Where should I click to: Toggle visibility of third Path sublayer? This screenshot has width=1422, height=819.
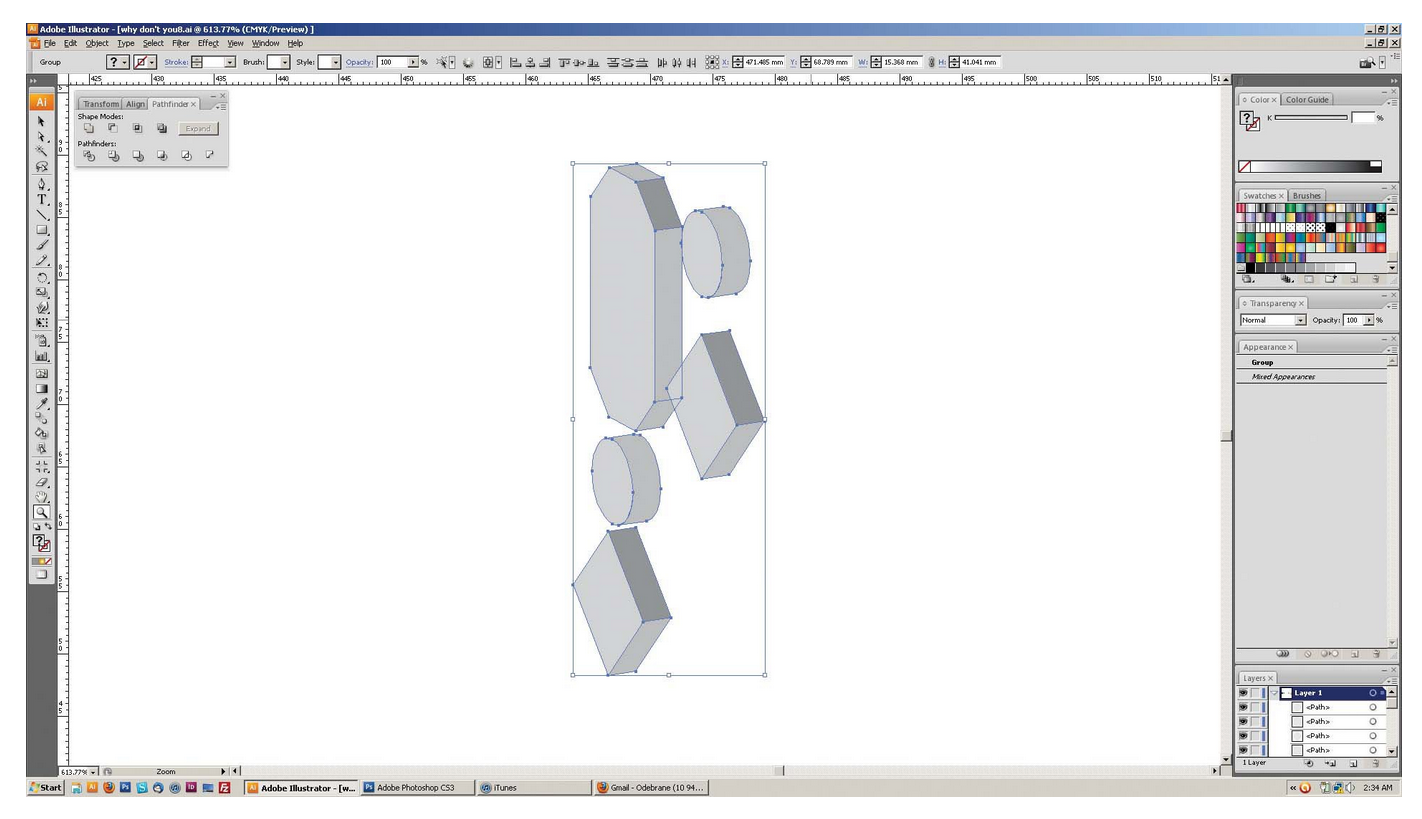click(1243, 736)
